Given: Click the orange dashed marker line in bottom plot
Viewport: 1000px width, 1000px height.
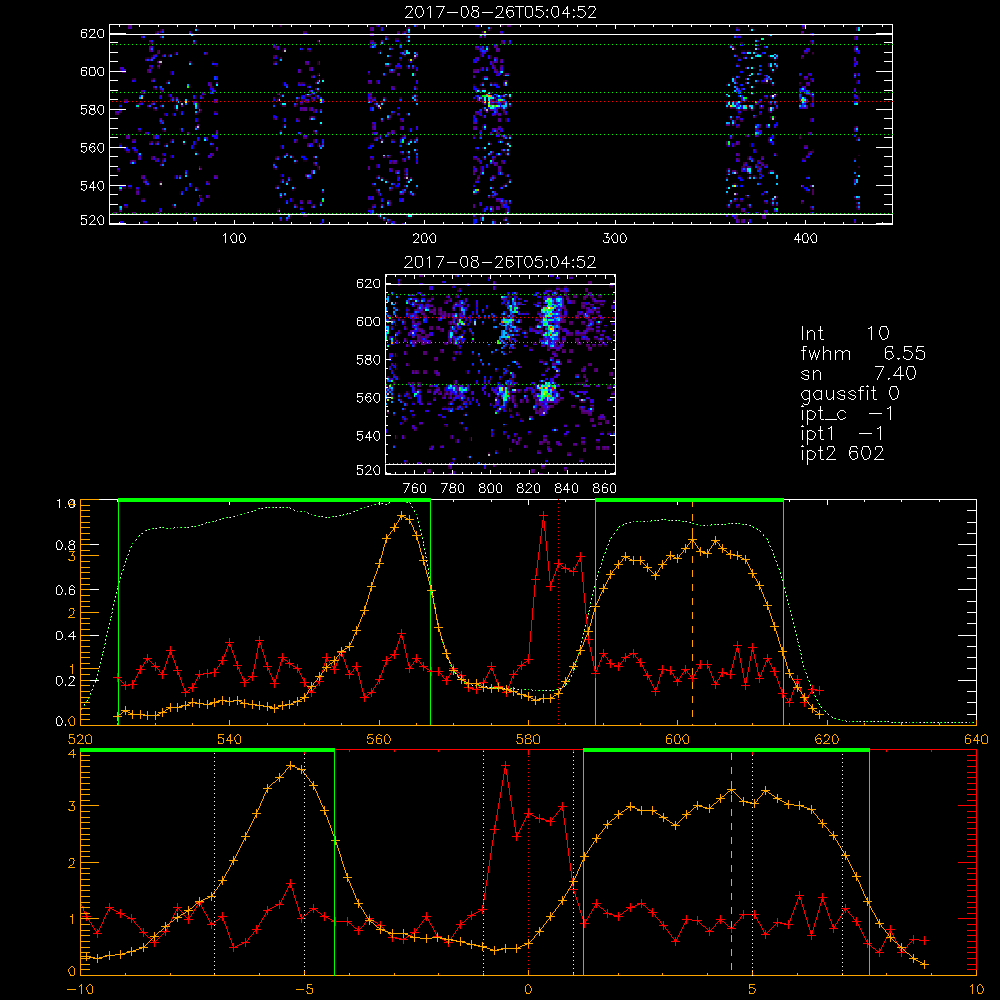Looking at the screenshot, I should click(732, 862).
